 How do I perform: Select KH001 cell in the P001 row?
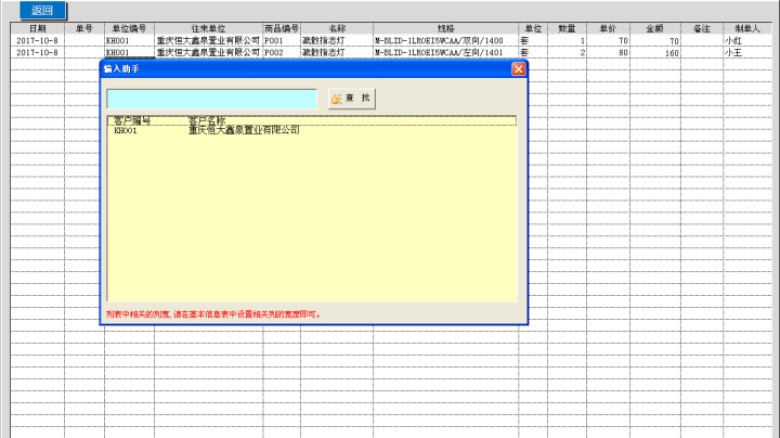pyautogui.click(x=129, y=41)
